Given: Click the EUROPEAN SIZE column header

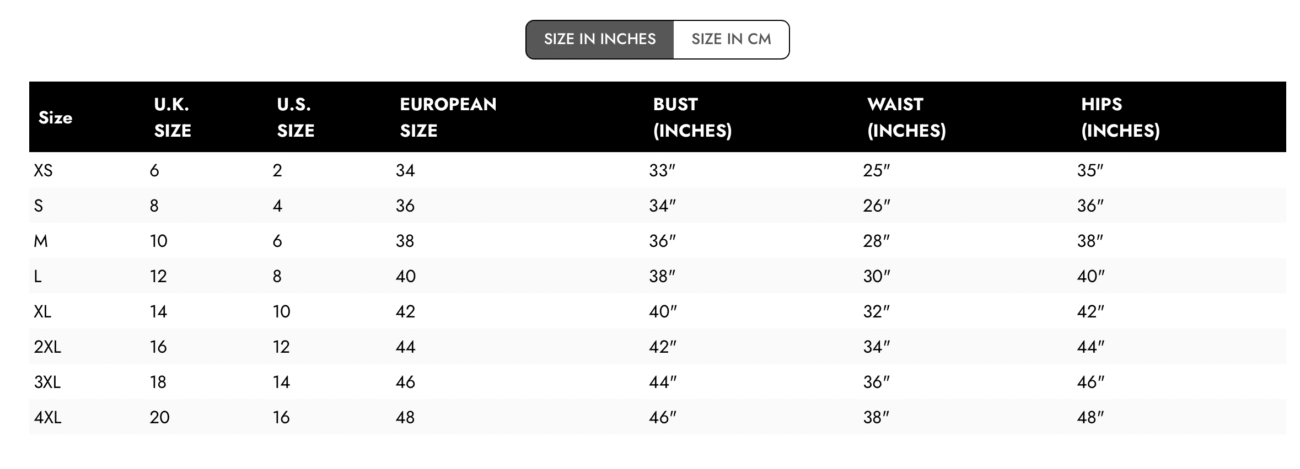Looking at the screenshot, I should tap(448, 117).
